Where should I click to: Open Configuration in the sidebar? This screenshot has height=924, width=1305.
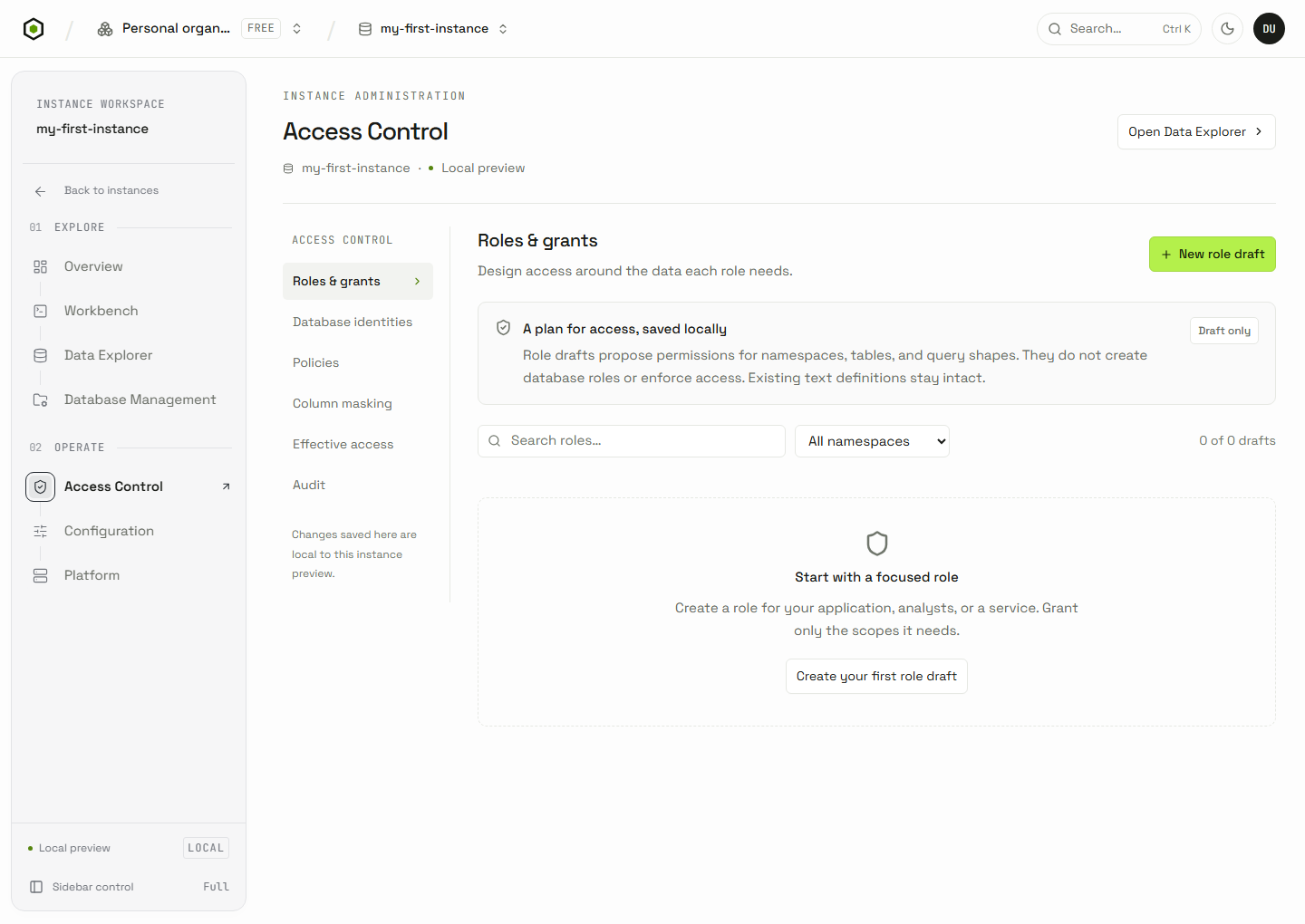coord(129,531)
